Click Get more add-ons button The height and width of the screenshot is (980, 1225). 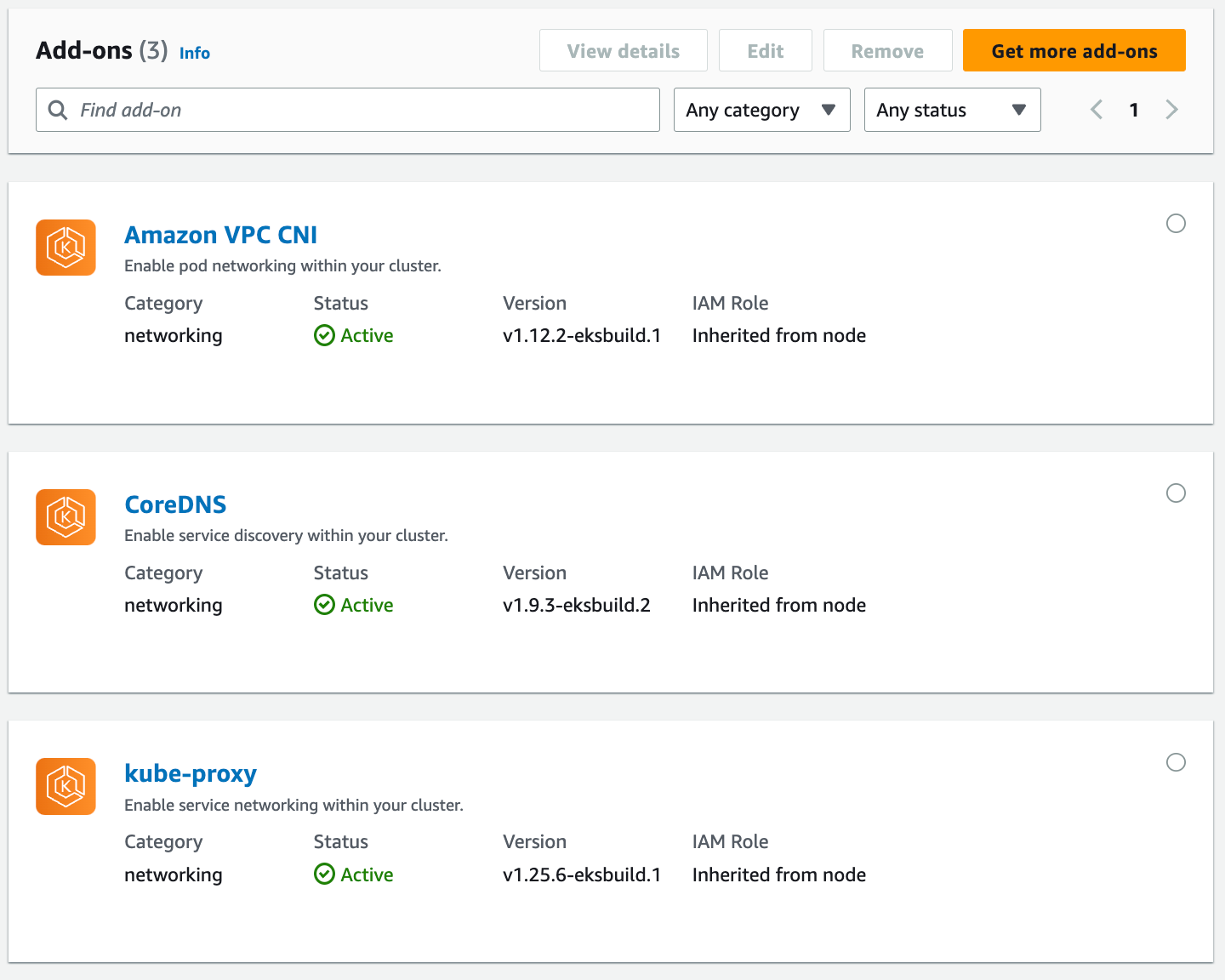click(x=1074, y=51)
